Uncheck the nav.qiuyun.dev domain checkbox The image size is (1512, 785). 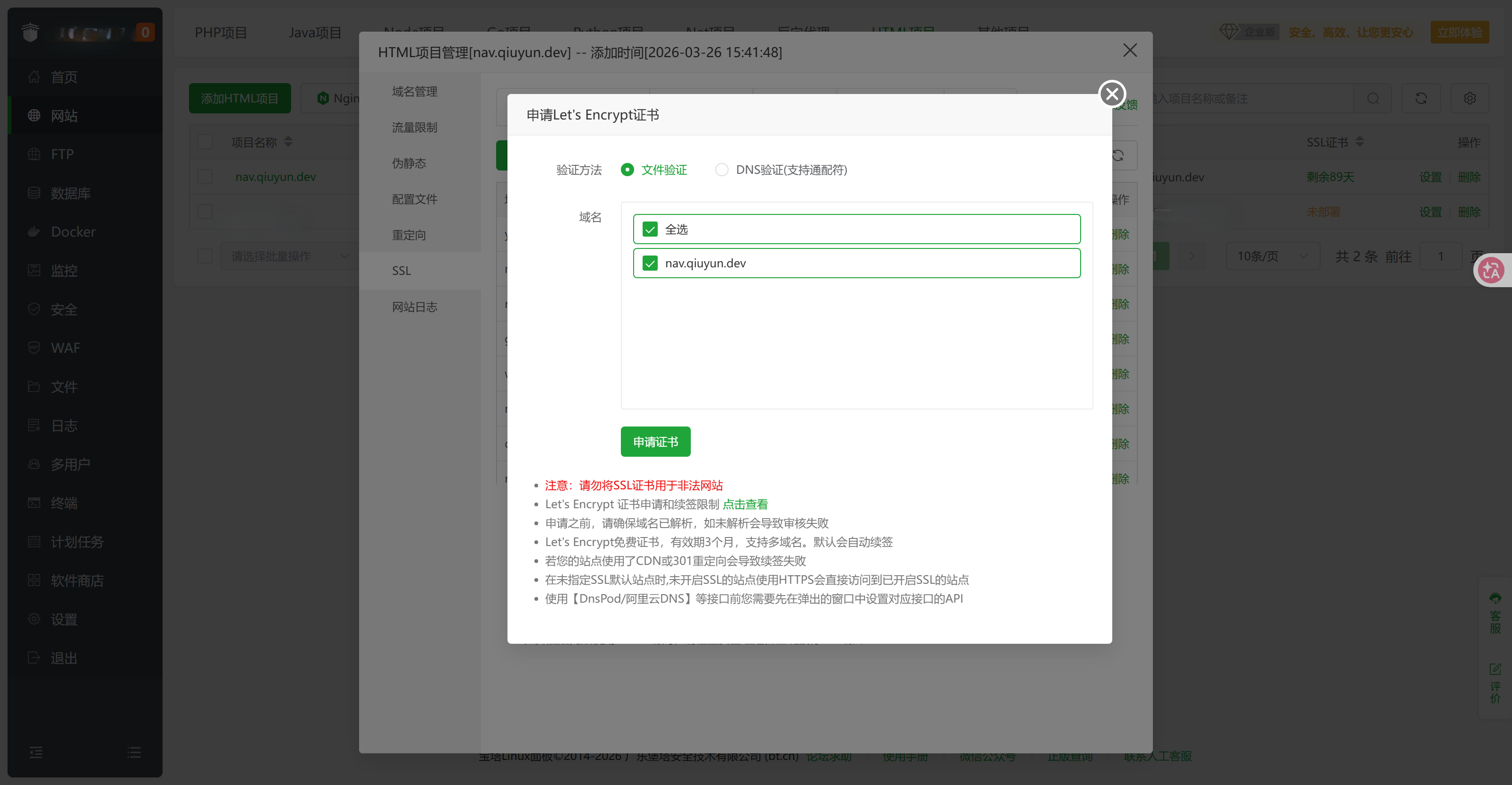pyautogui.click(x=650, y=263)
